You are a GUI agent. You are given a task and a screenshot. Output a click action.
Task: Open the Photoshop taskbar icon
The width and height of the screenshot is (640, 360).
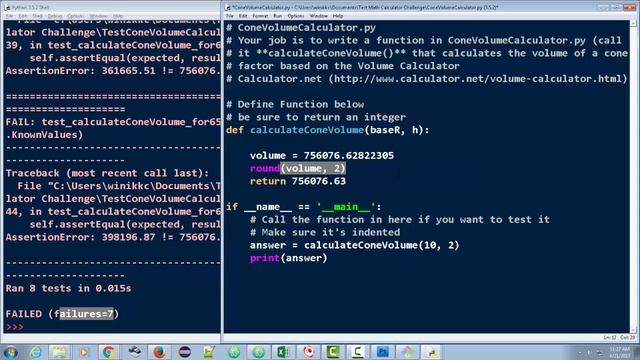[x=382, y=352]
